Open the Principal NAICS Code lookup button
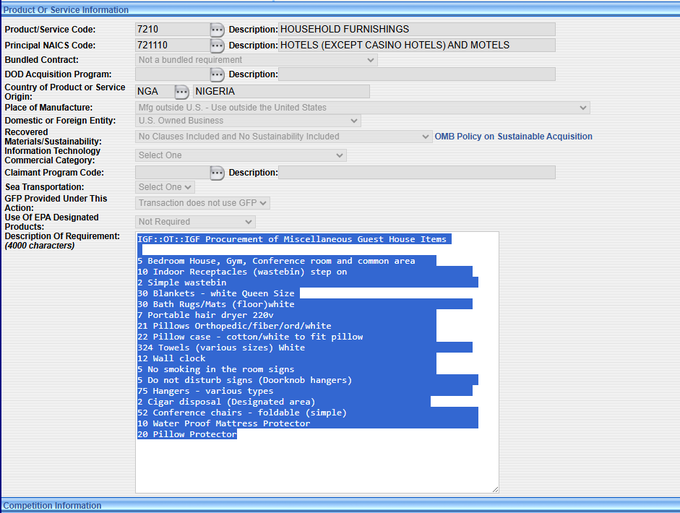This screenshot has height=513, width=680. click(217, 45)
